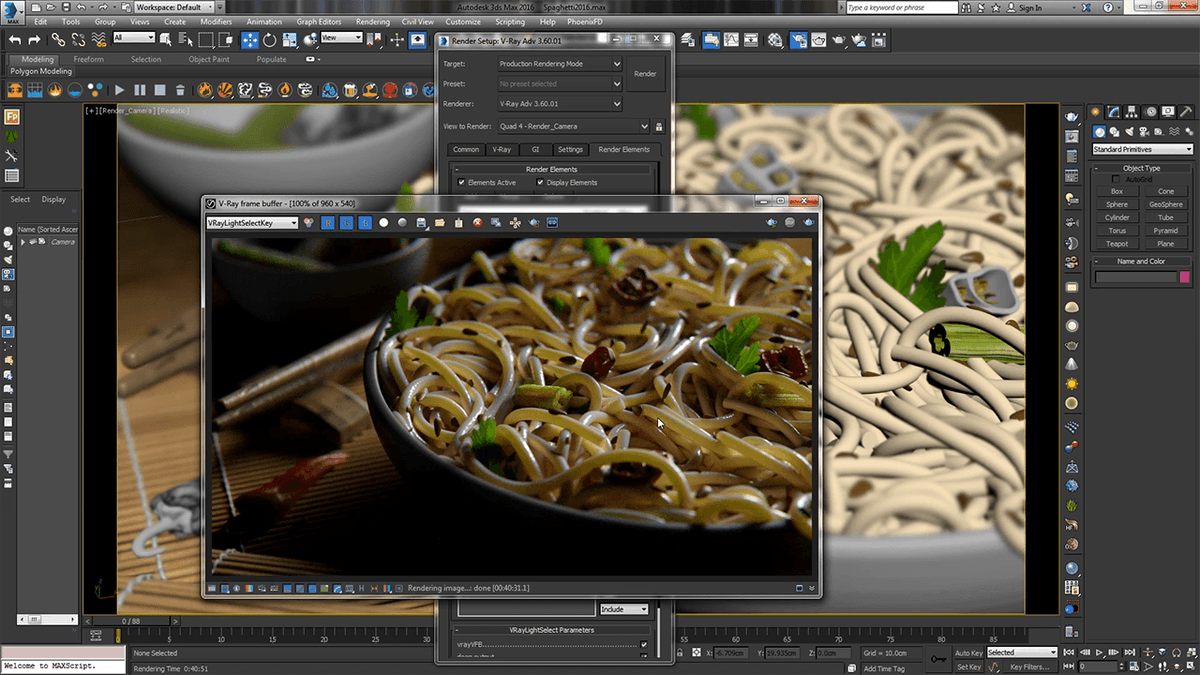
Task: Toggle the blue channel in V-Ray frame buffer
Action: click(365, 222)
